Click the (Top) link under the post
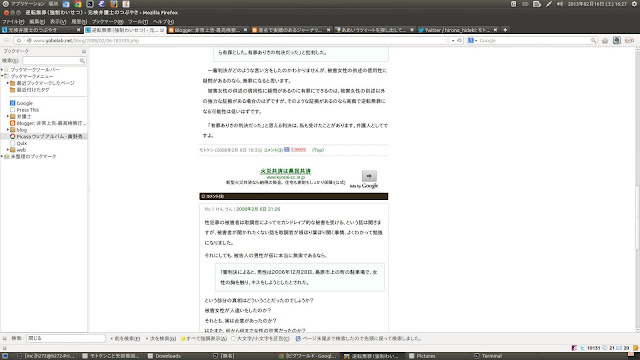Viewport: 640px width, 360px height. click(x=318, y=150)
